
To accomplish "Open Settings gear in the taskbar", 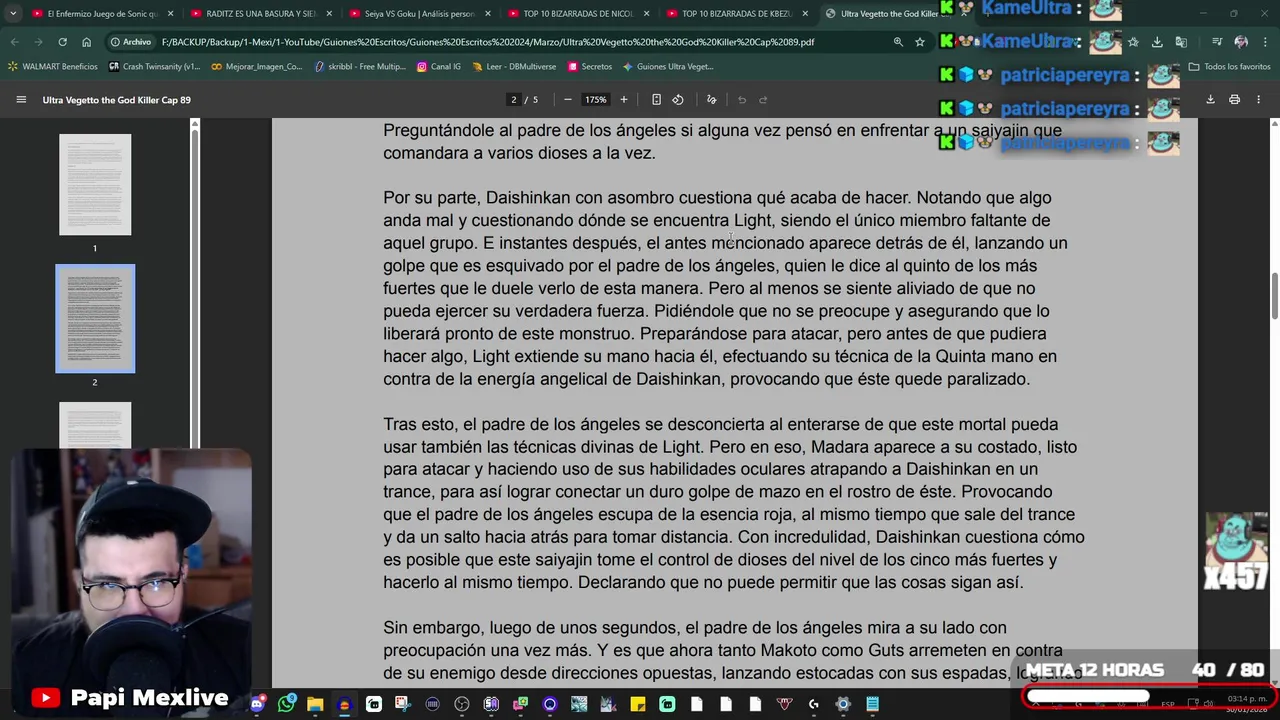I will [843, 705].
